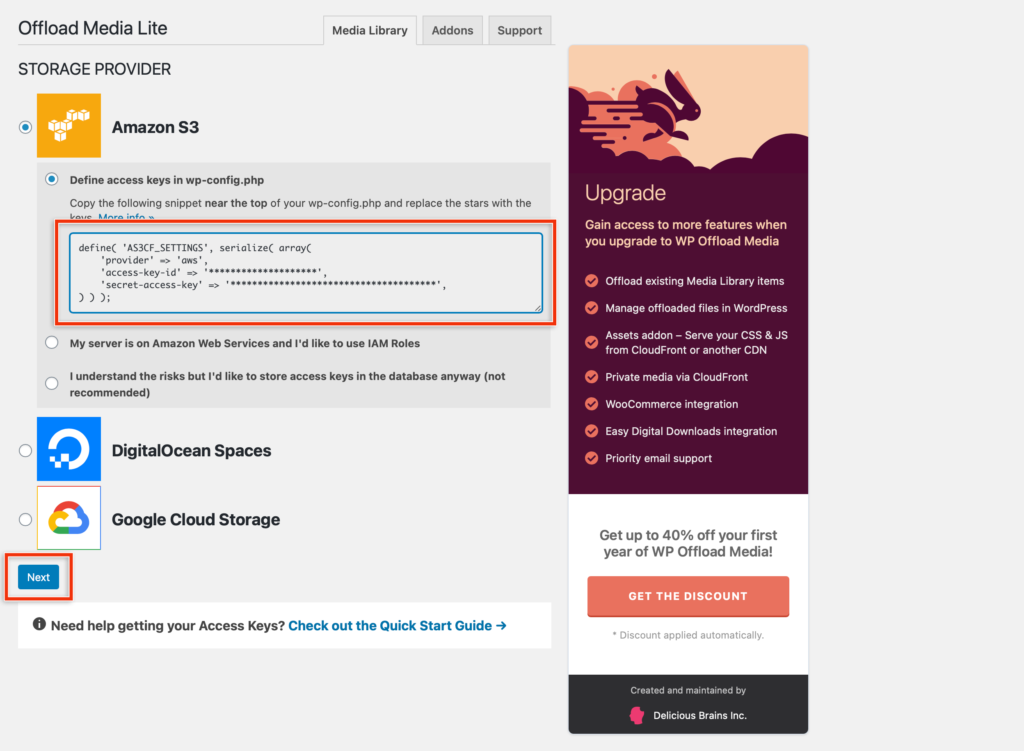Click the textarea resize handle corner

coord(538,308)
